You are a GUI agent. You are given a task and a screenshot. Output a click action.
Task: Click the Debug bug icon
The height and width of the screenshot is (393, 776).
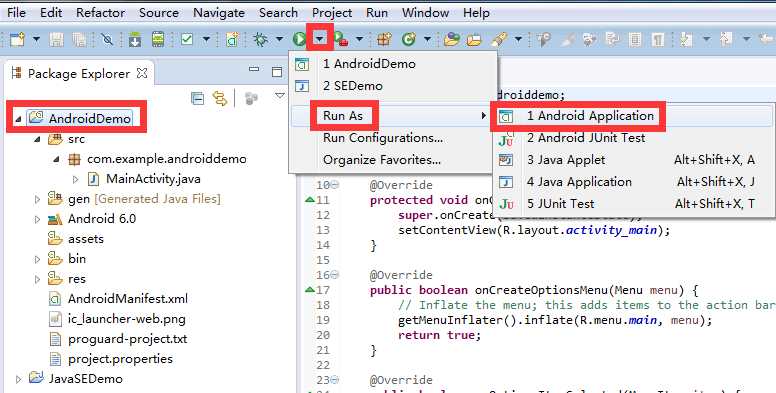(x=260, y=39)
